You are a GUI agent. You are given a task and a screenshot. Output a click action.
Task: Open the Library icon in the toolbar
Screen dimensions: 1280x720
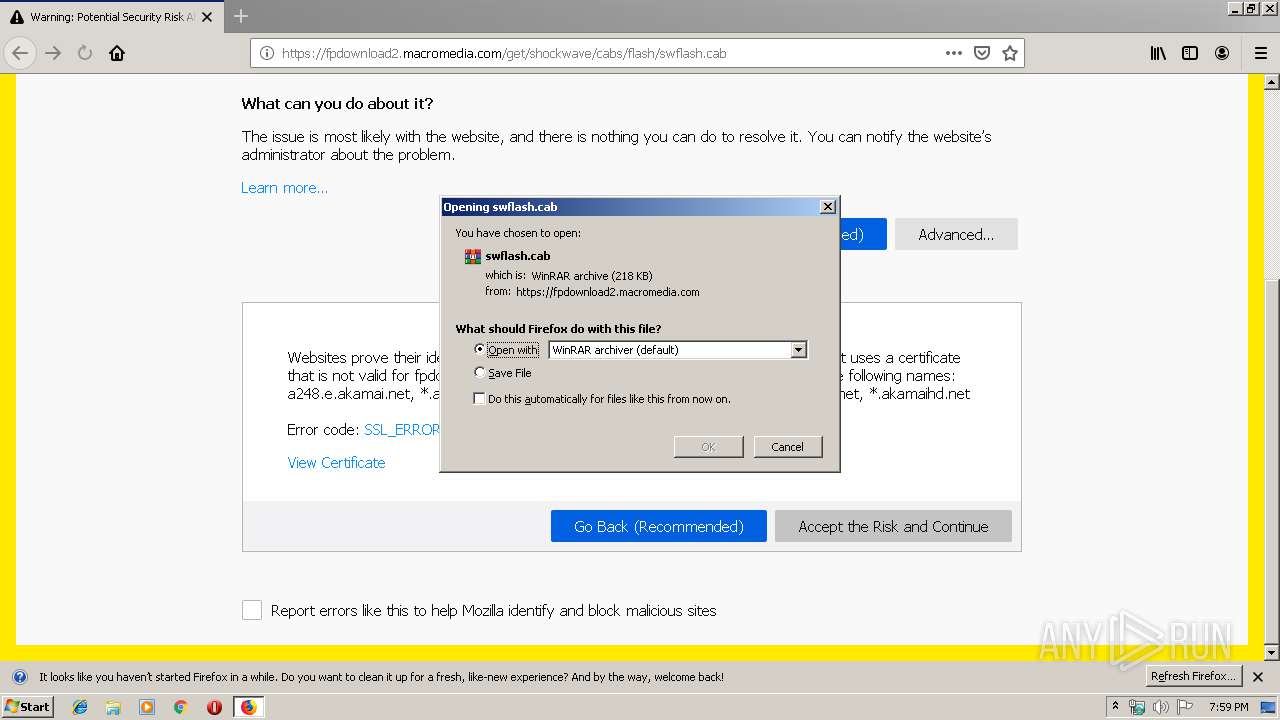click(x=1158, y=53)
